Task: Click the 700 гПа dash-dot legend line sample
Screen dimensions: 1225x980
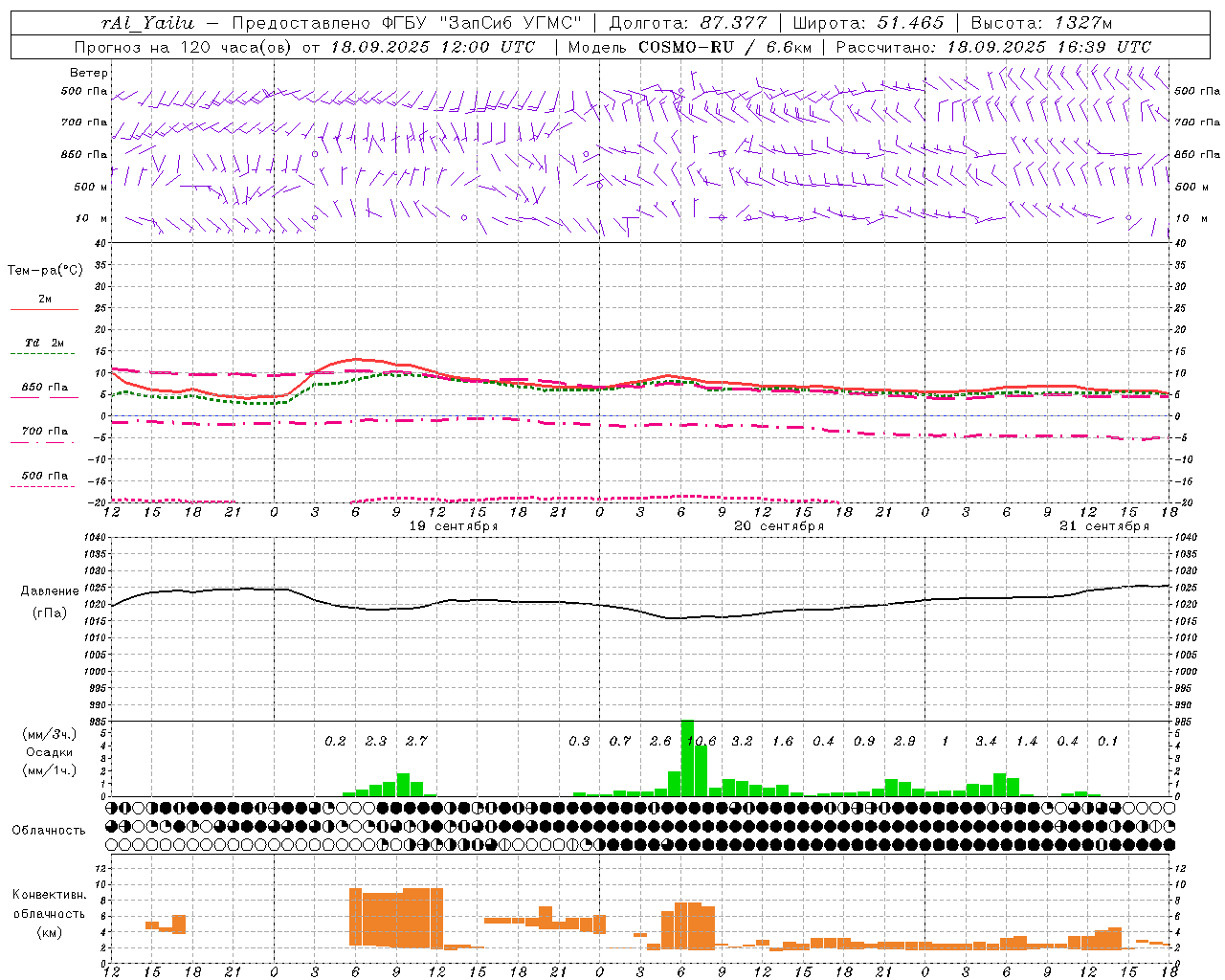Action: coord(44,443)
